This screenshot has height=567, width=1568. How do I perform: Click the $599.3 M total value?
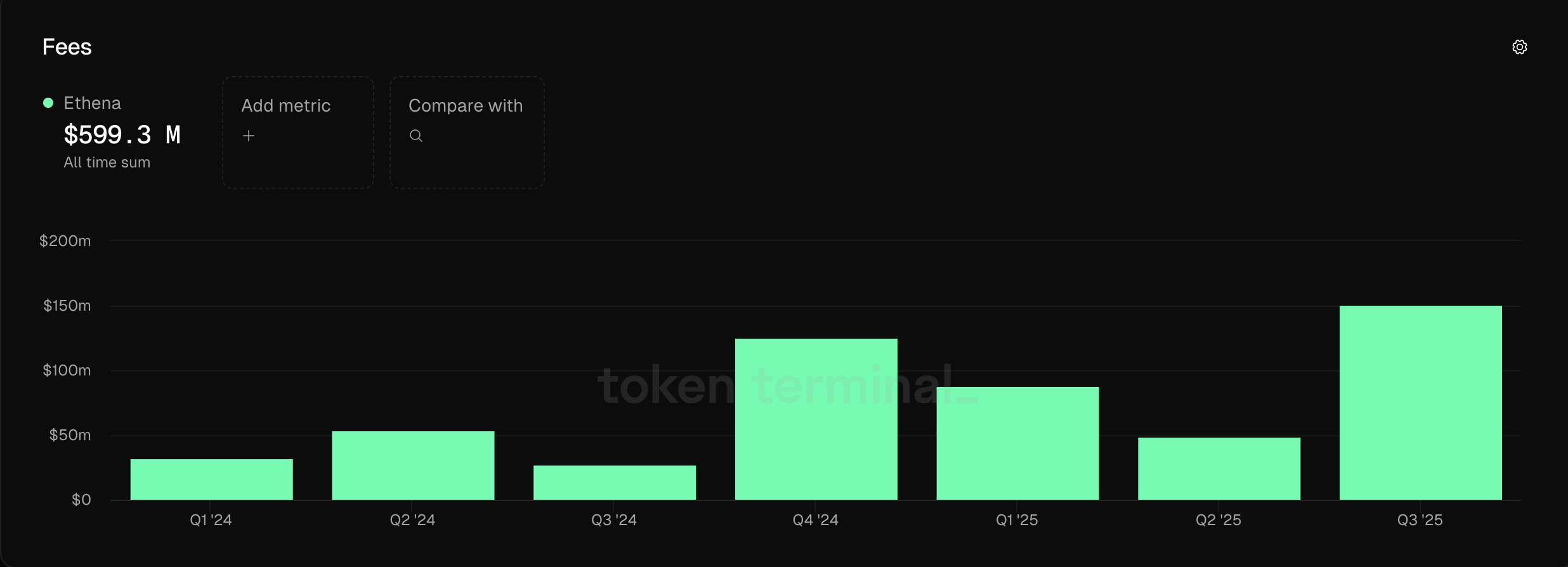pos(122,135)
